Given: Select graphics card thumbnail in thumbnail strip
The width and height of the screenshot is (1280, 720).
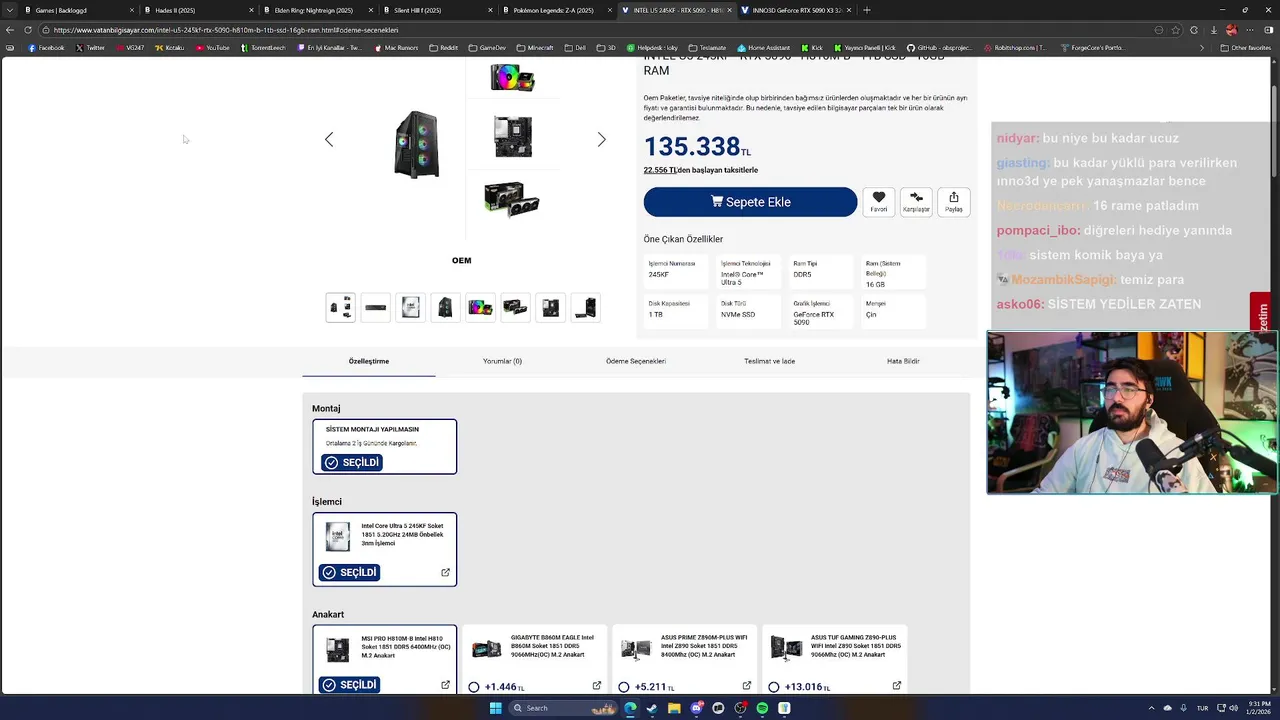Looking at the screenshot, I should click(x=515, y=307).
